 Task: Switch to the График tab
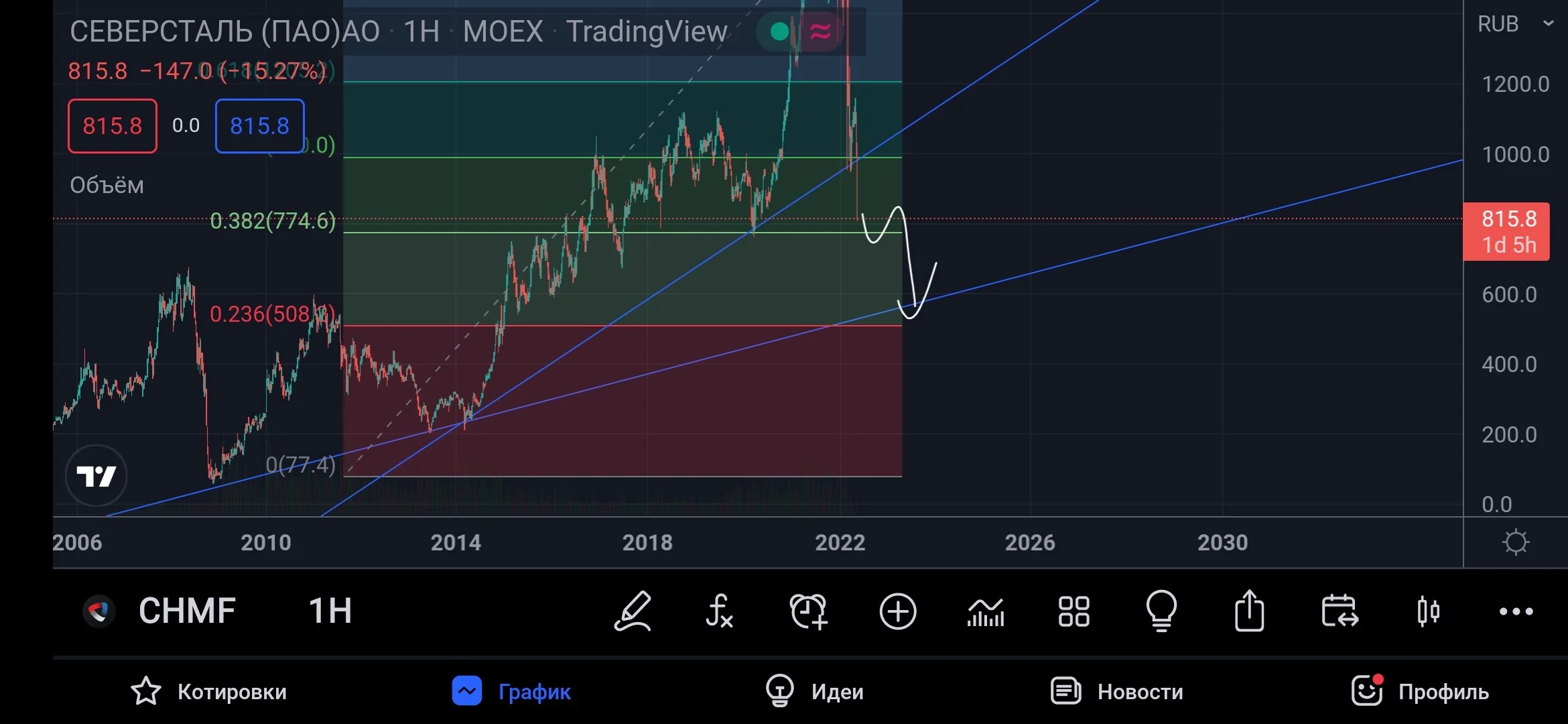(511, 691)
